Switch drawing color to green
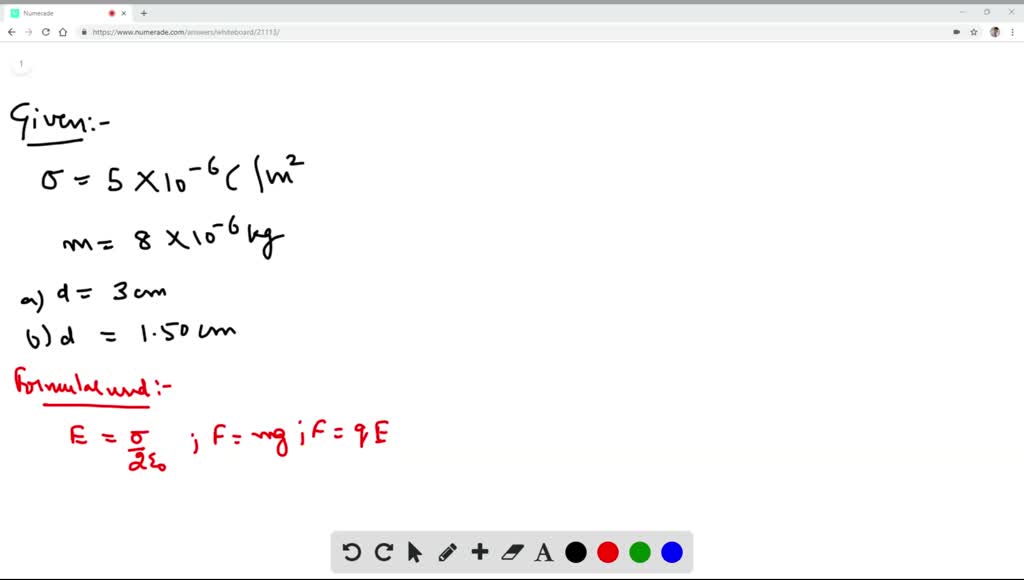 pyautogui.click(x=639, y=551)
